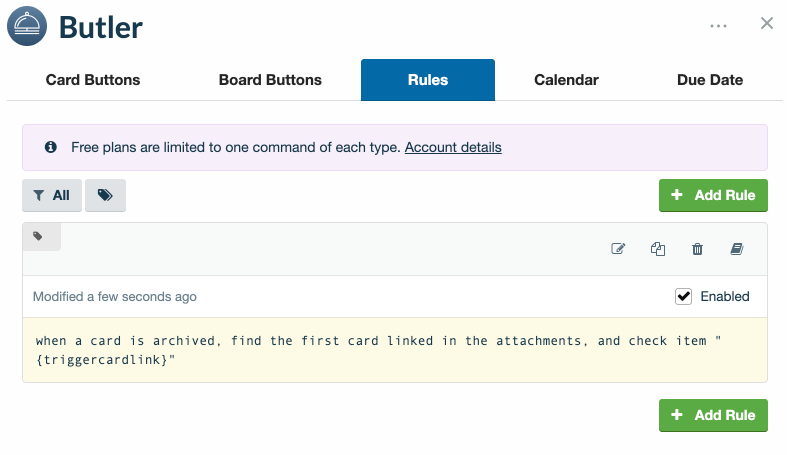The height and width of the screenshot is (455, 787).
Task: Filter rules by tags button
Action: coord(105,196)
